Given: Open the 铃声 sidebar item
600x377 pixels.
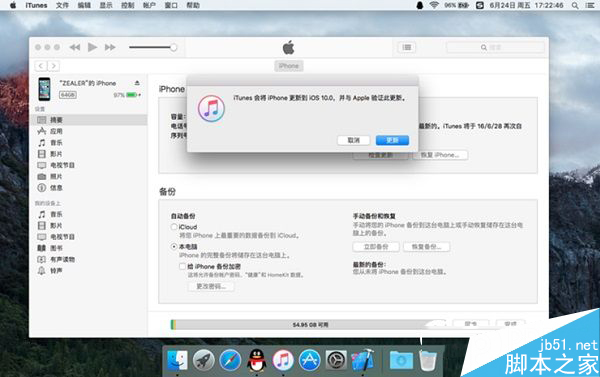Looking at the screenshot, I should point(88,271).
